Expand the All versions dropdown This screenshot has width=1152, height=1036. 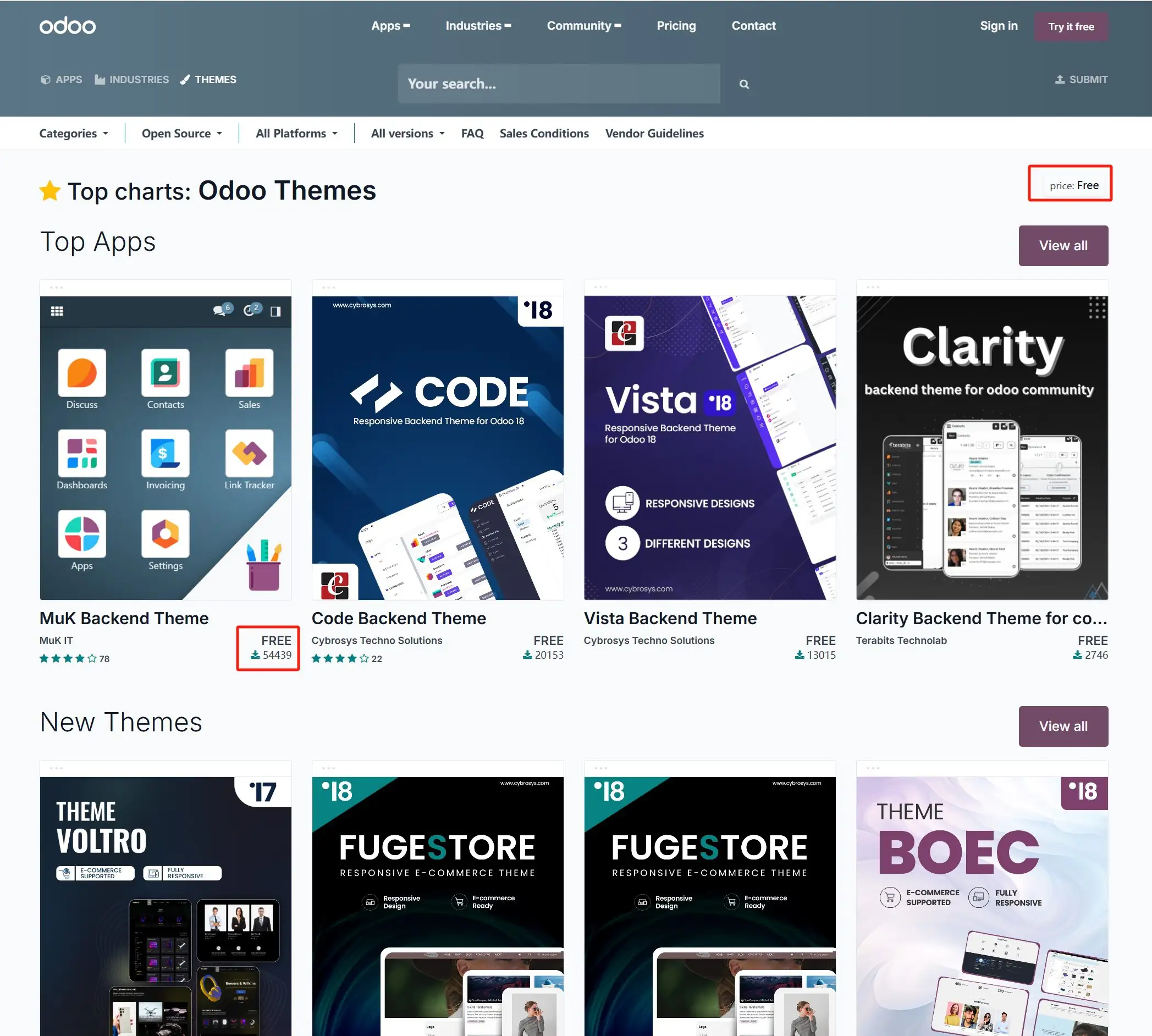(x=407, y=133)
